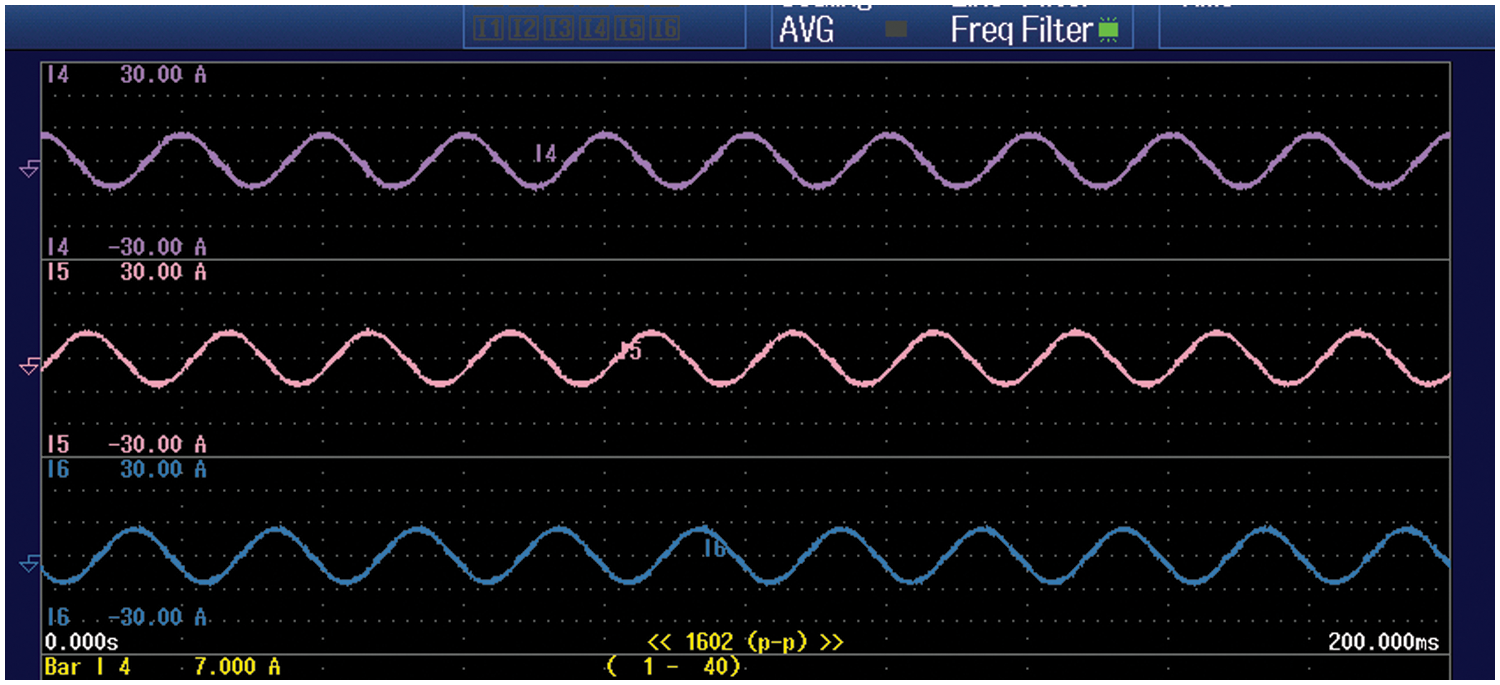
Task: Click the AVG label
Action: [807, 30]
